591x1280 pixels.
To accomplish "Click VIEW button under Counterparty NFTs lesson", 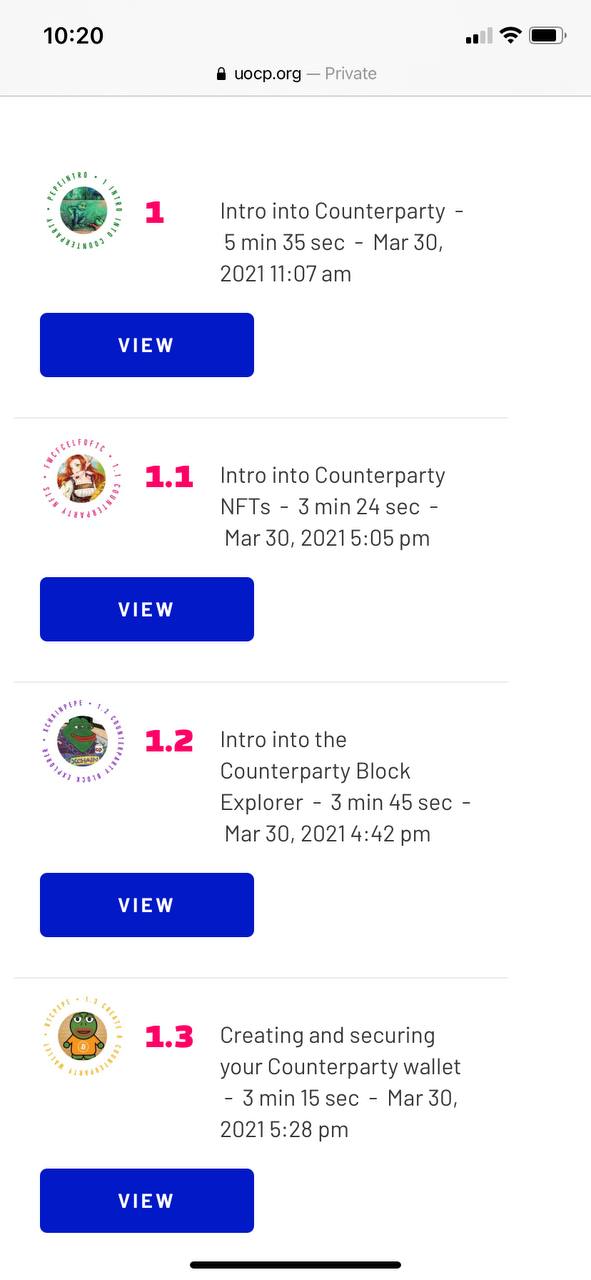I will [x=147, y=609].
